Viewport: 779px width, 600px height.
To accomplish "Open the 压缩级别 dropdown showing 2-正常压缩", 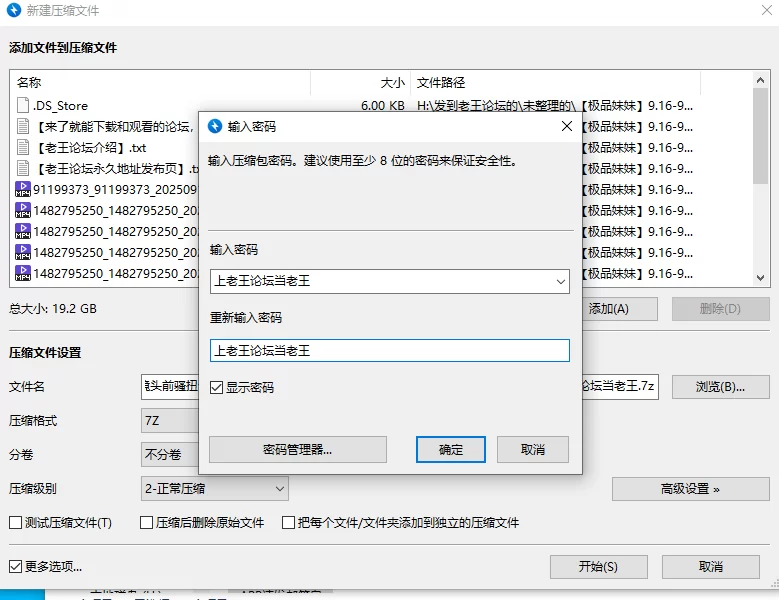I will pos(215,489).
